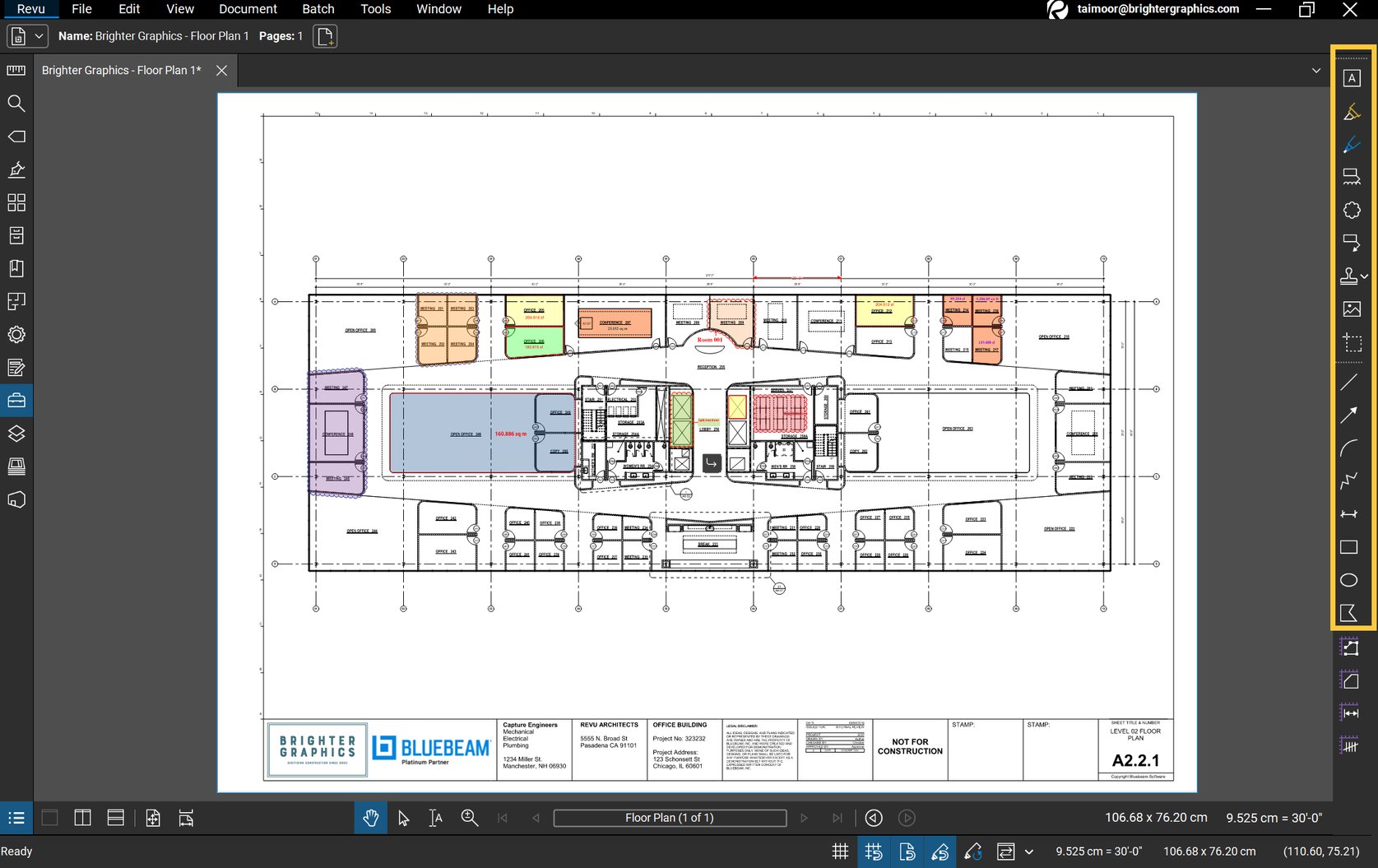
Task: Open the Tools menu
Action: click(x=375, y=9)
